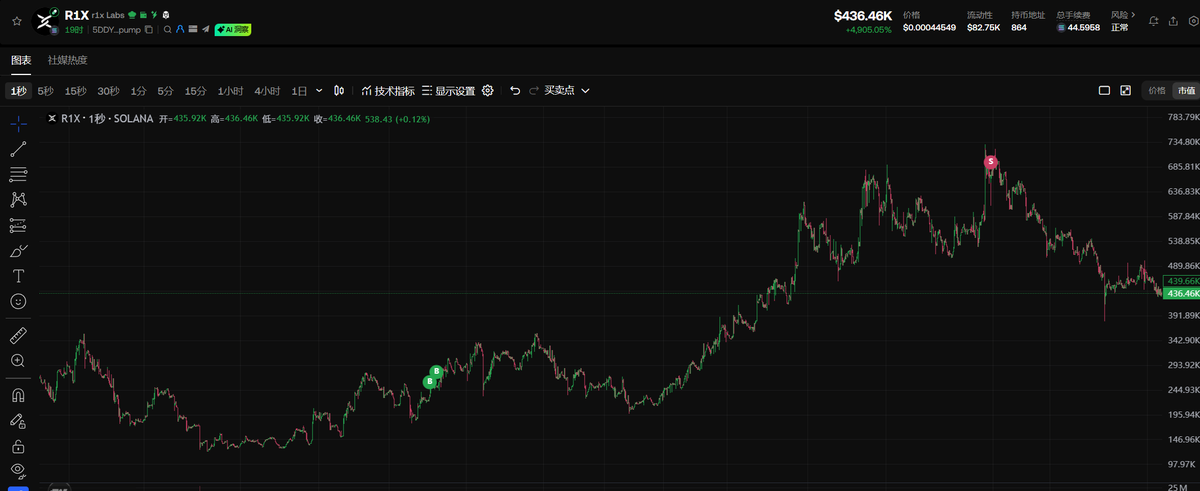Select the brush drawing tool
Image resolution: width=1200 pixels, height=491 pixels.
pyautogui.click(x=18, y=250)
